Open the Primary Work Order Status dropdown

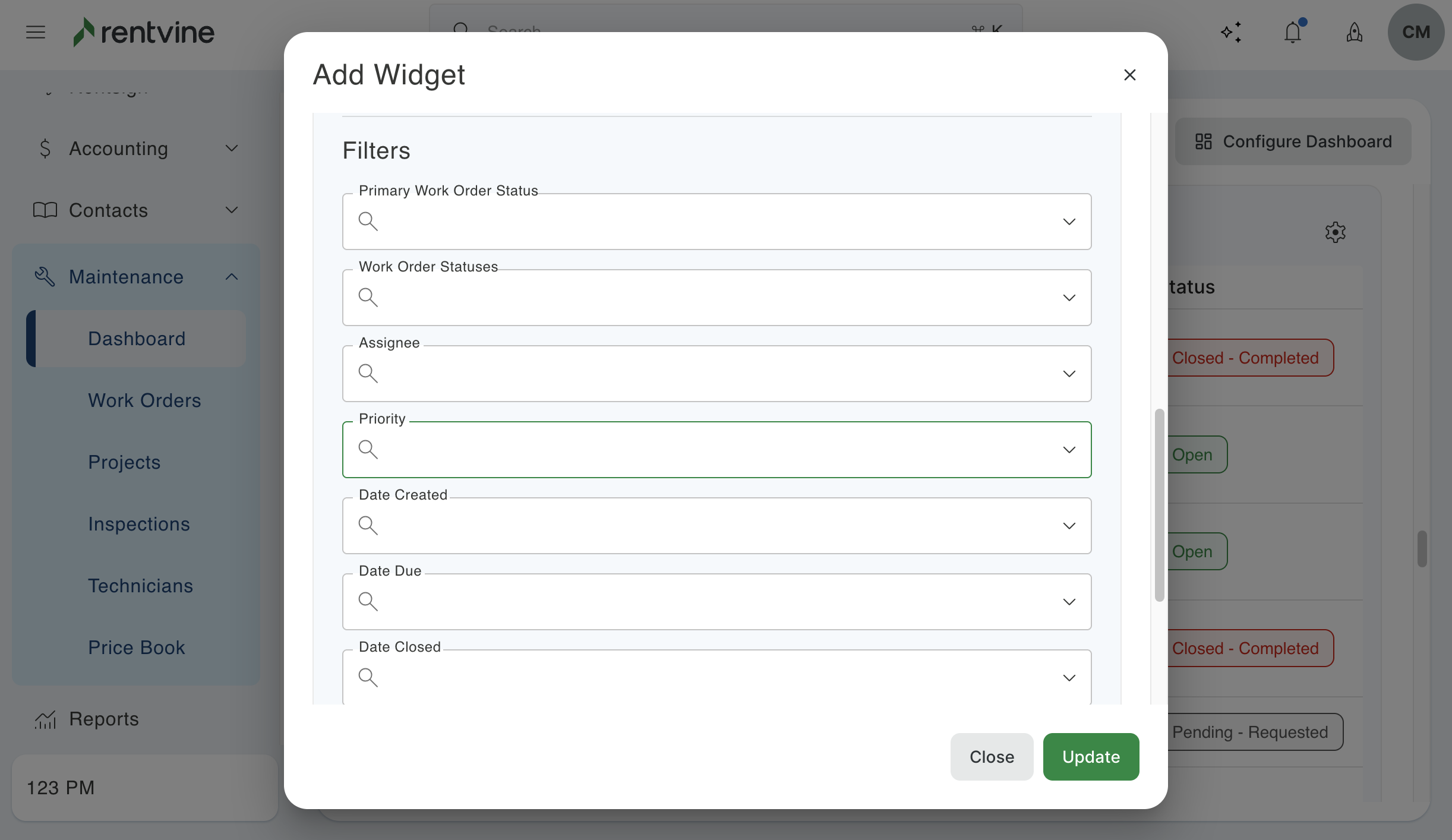point(1069,222)
